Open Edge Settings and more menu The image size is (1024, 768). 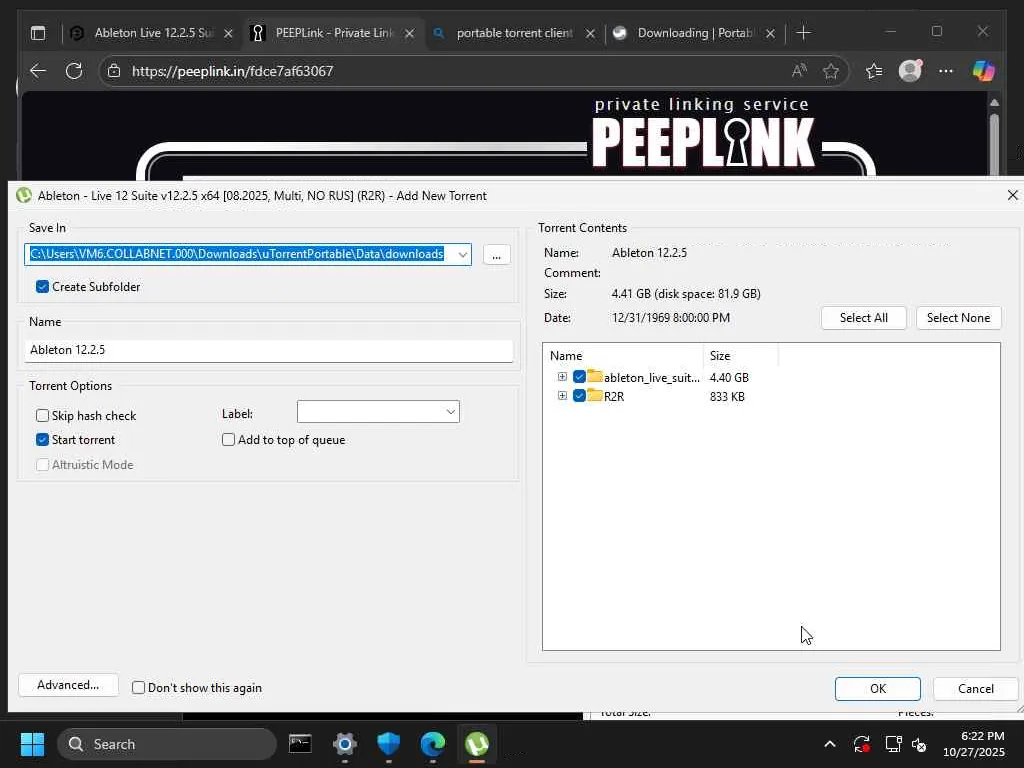coord(946,71)
